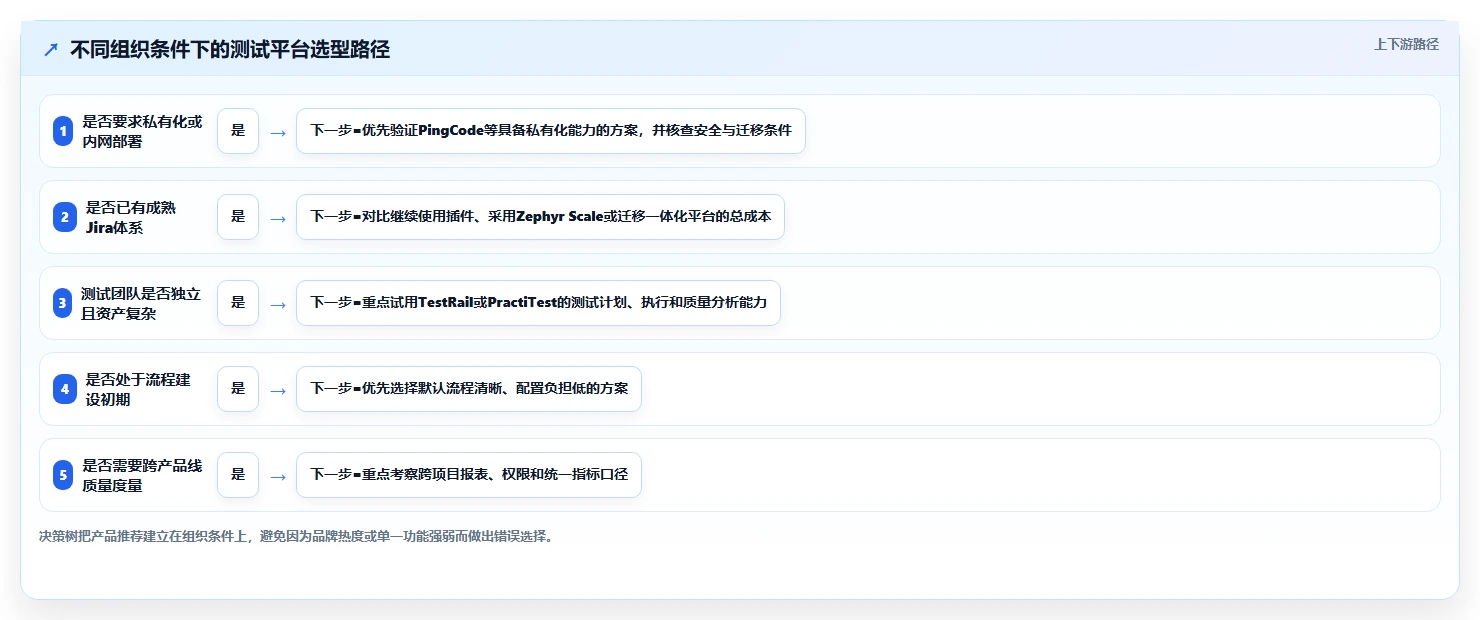1480x620 pixels.
Task: Click 是 button in the 私有化 row
Action: pyautogui.click(x=238, y=131)
